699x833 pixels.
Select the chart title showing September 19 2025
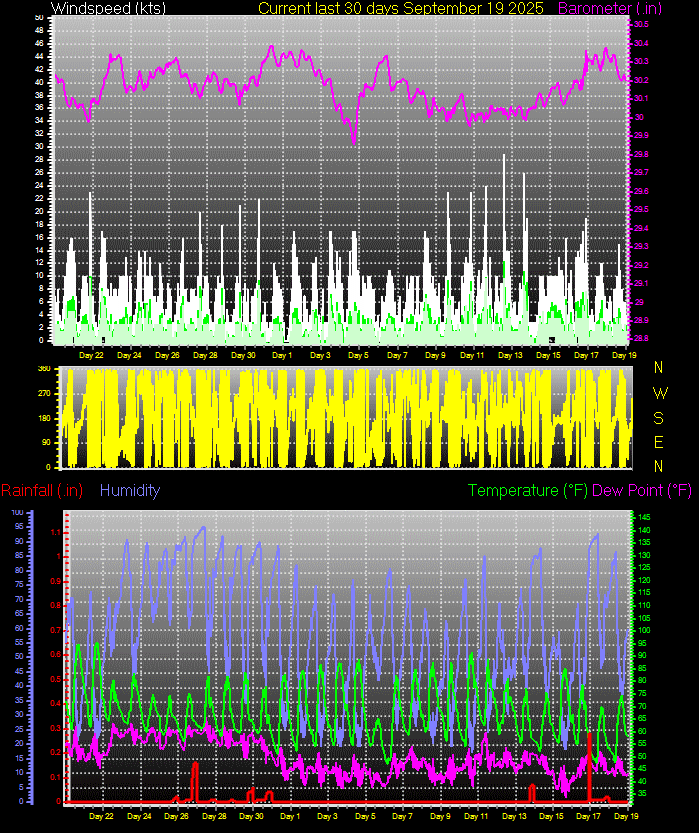400,8
